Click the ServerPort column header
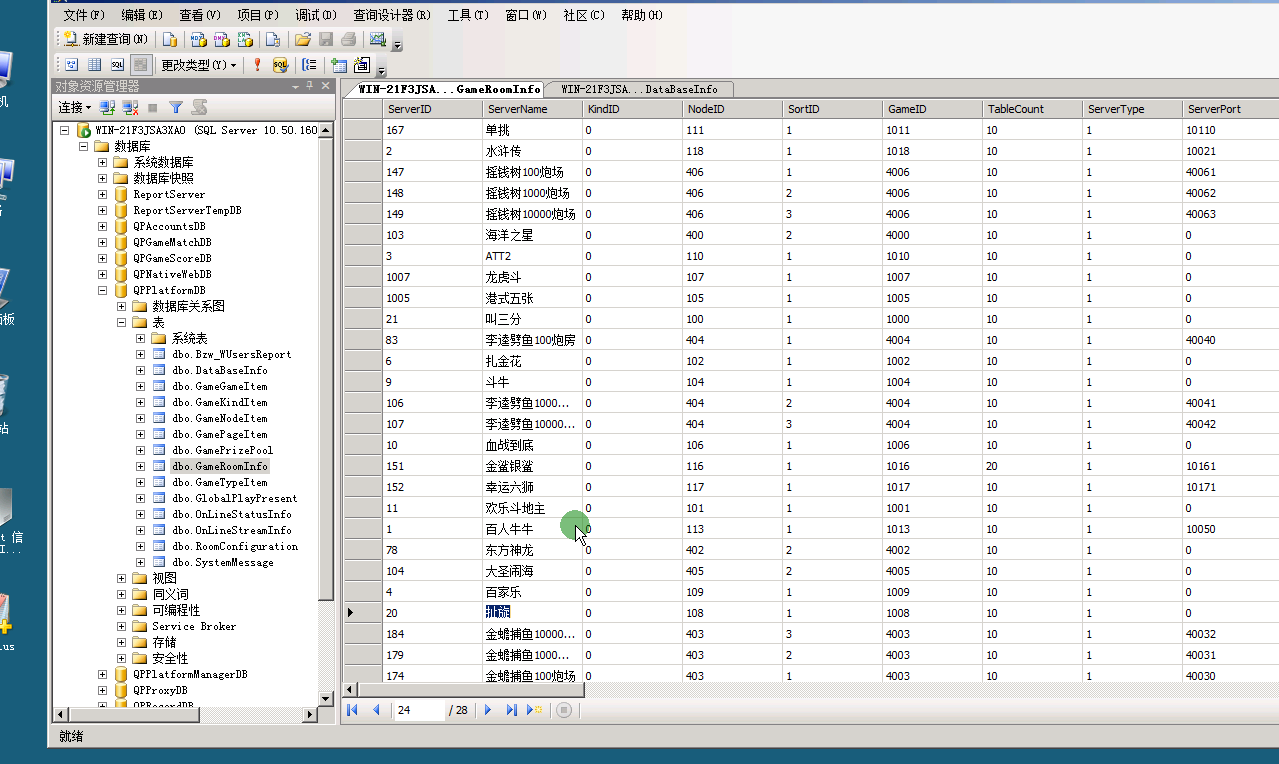The height and width of the screenshot is (764, 1279). pyautogui.click(x=1230, y=109)
